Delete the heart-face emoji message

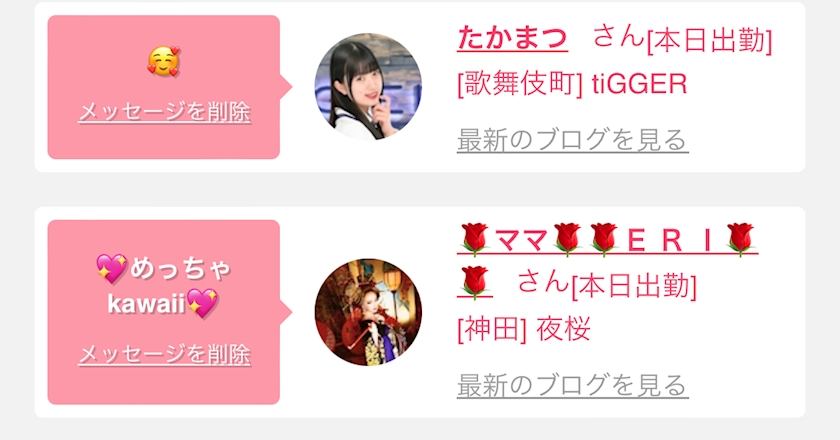(164, 112)
